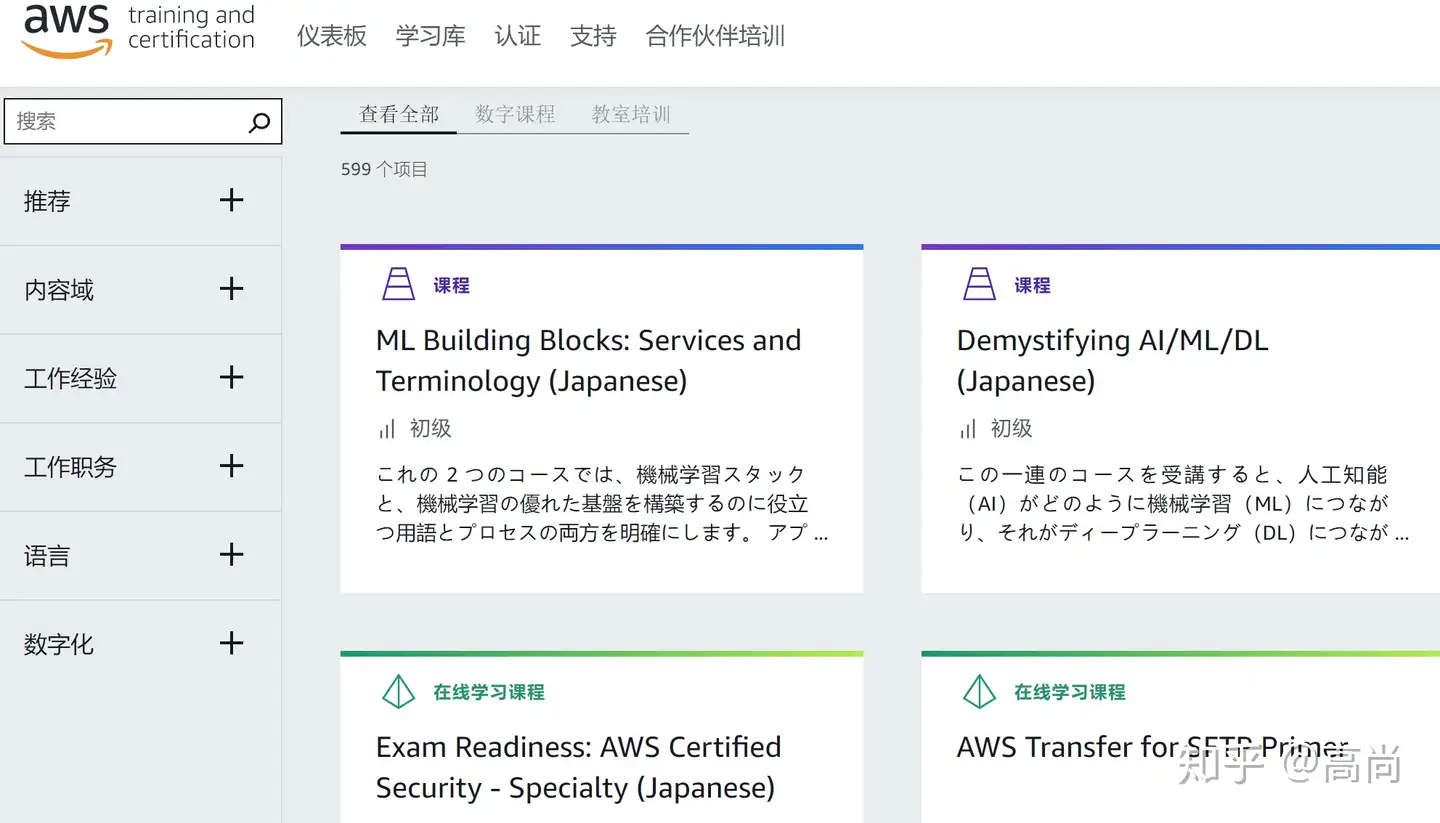Focus the 搜索 search input field
The image size is (1440, 823).
point(125,122)
